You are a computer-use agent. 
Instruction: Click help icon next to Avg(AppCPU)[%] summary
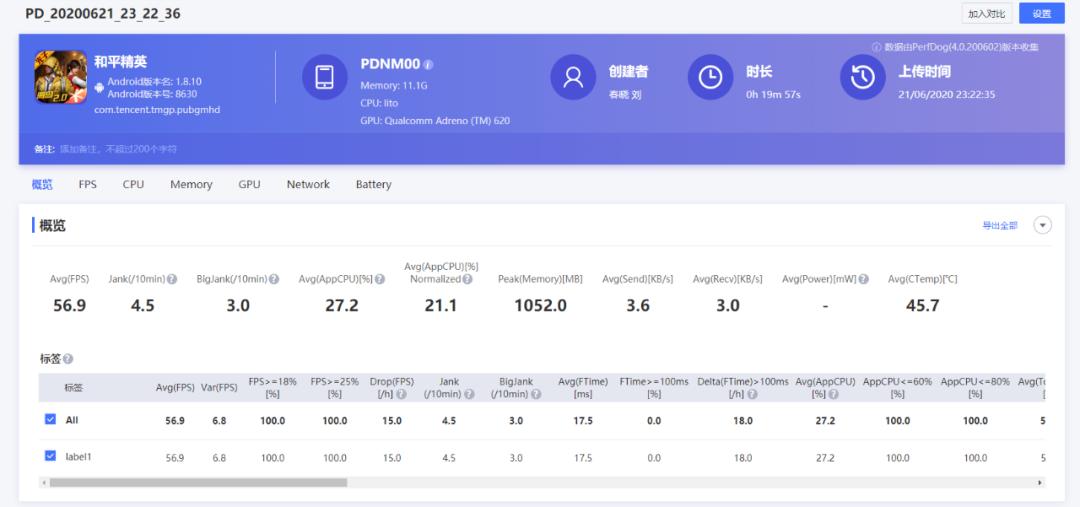(380, 279)
